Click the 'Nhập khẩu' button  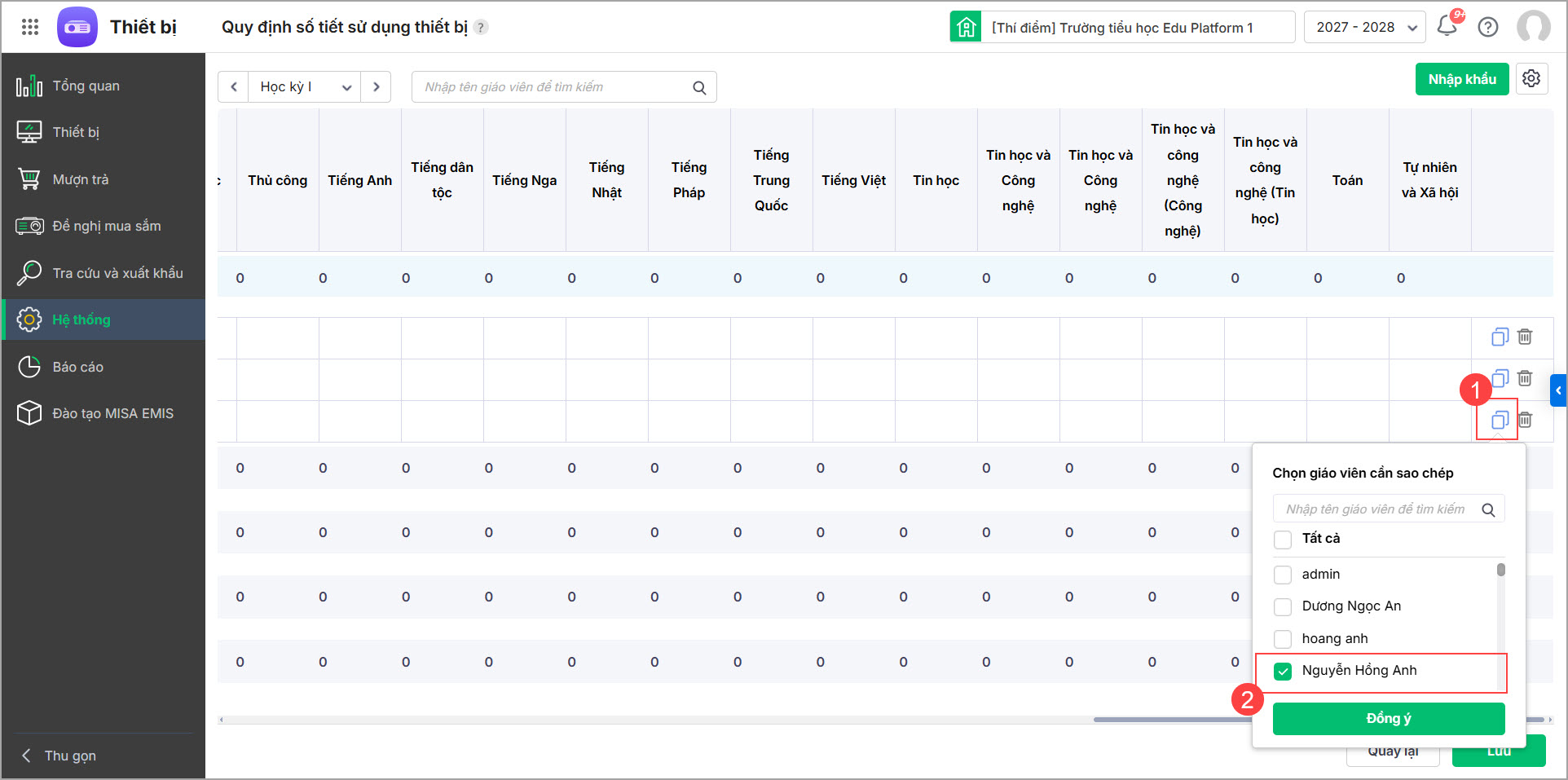[x=1462, y=79]
